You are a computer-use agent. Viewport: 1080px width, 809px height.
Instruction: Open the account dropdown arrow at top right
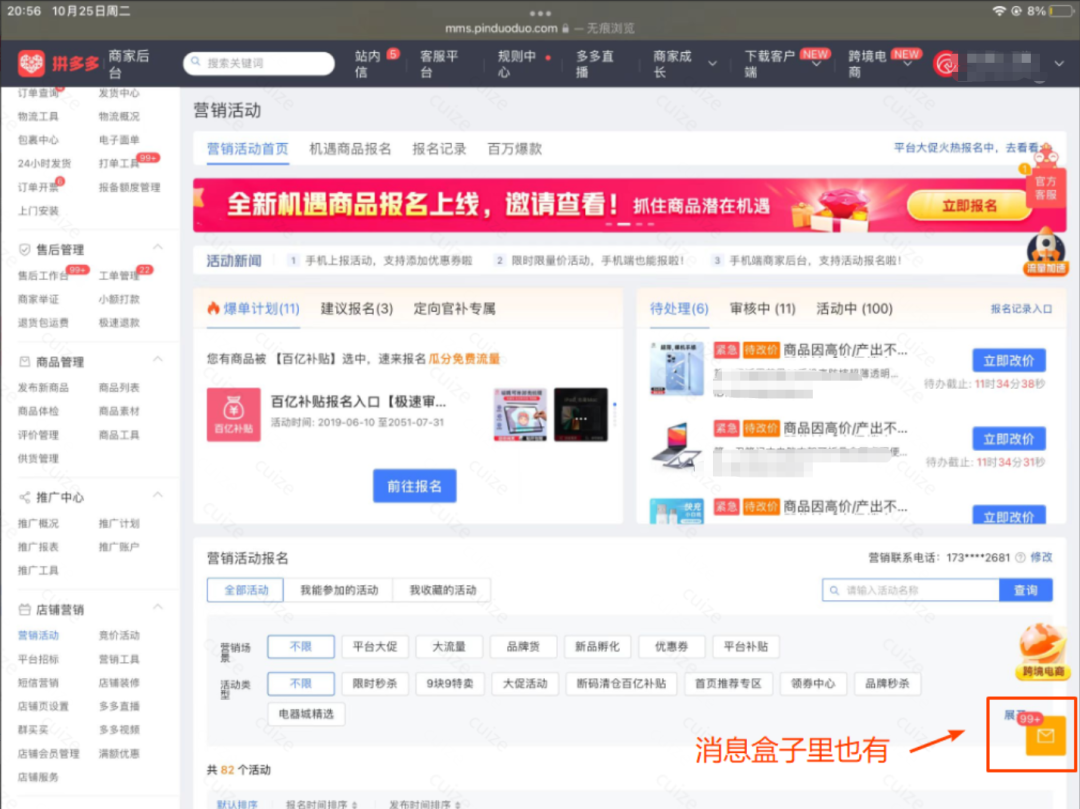(1059, 63)
